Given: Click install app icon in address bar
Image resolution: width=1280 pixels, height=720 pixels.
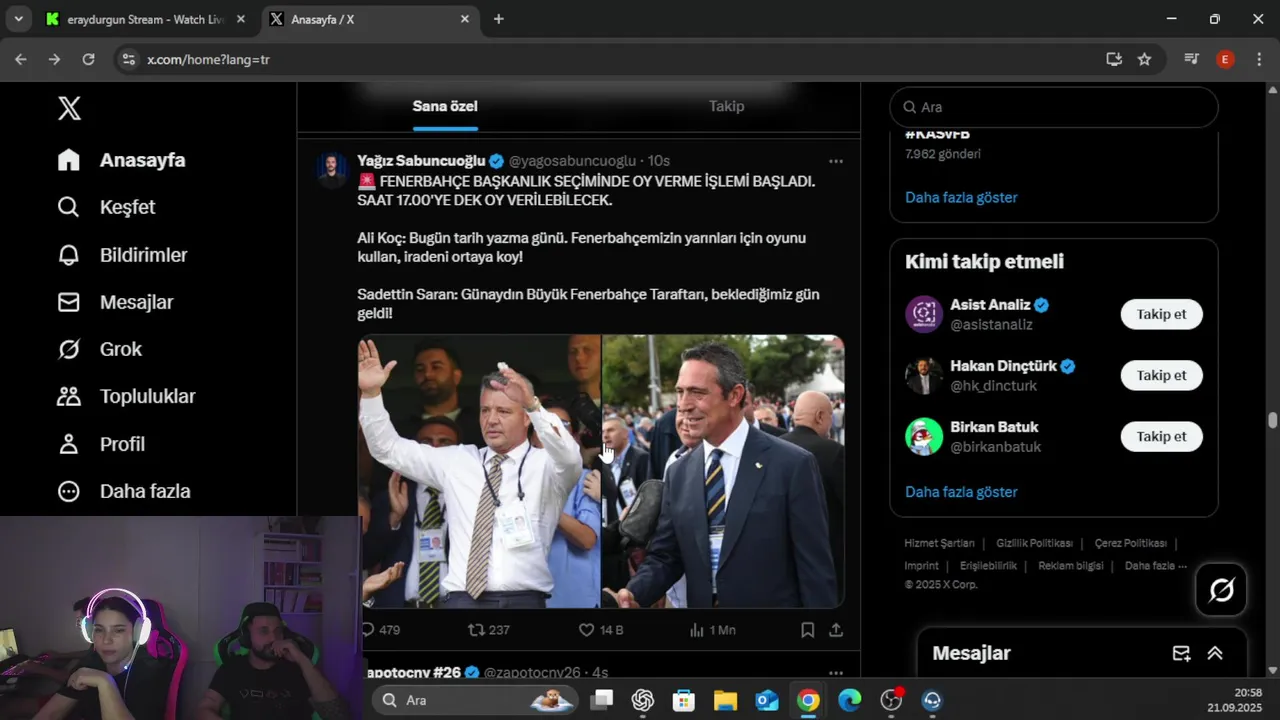Looking at the screenshot, I should (1114, 60).
